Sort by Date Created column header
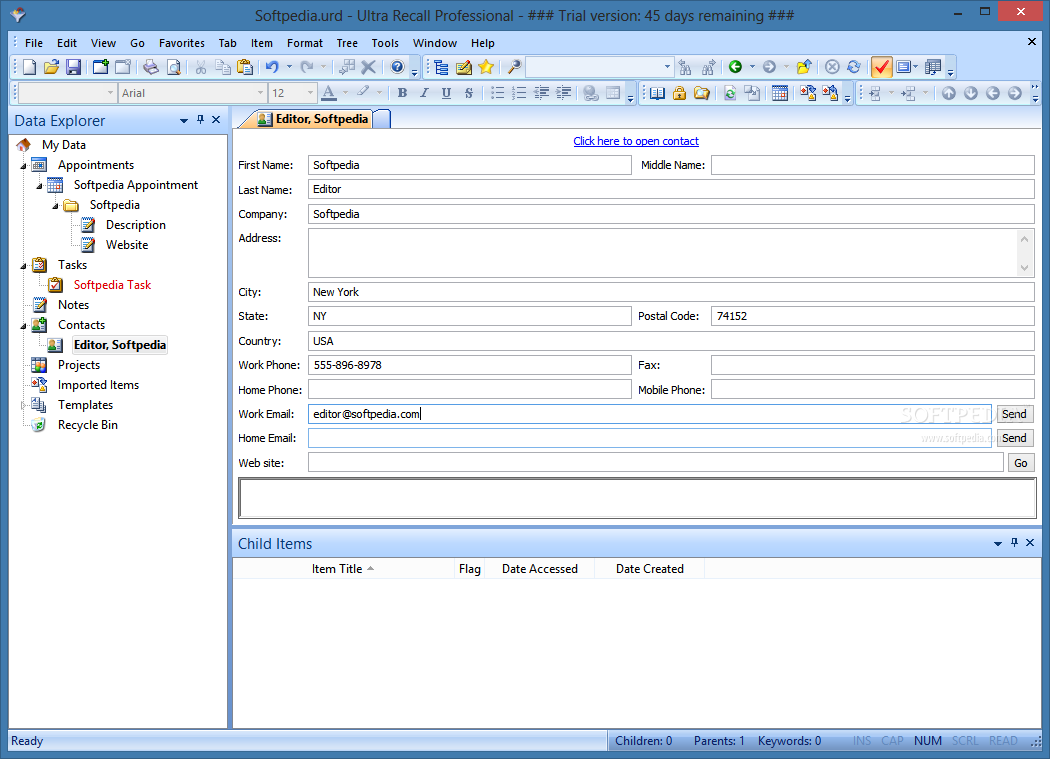1050x759 pixels. click(650, 569)
